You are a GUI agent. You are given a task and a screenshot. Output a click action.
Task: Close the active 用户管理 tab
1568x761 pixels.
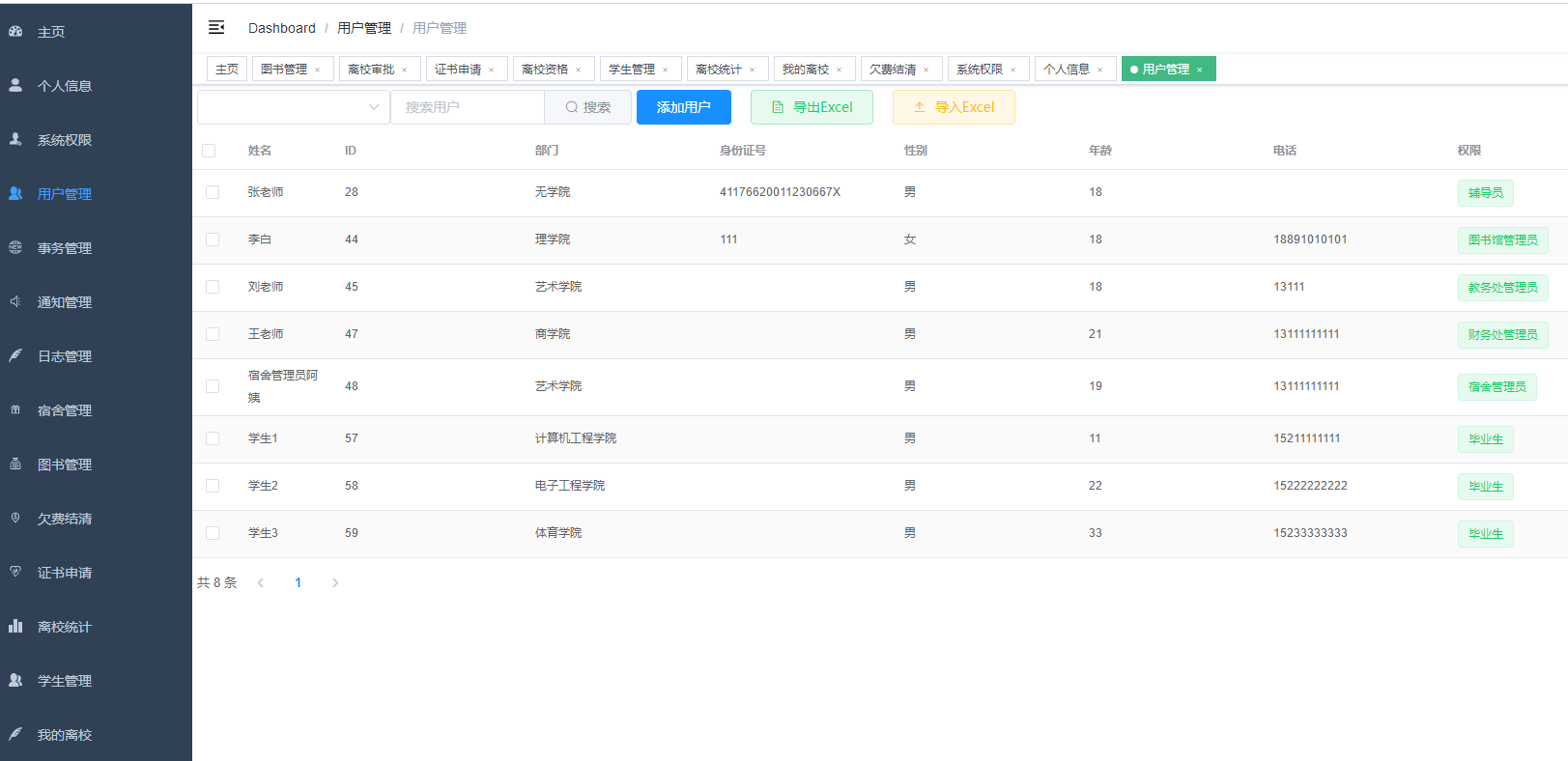click(1199, 70)
